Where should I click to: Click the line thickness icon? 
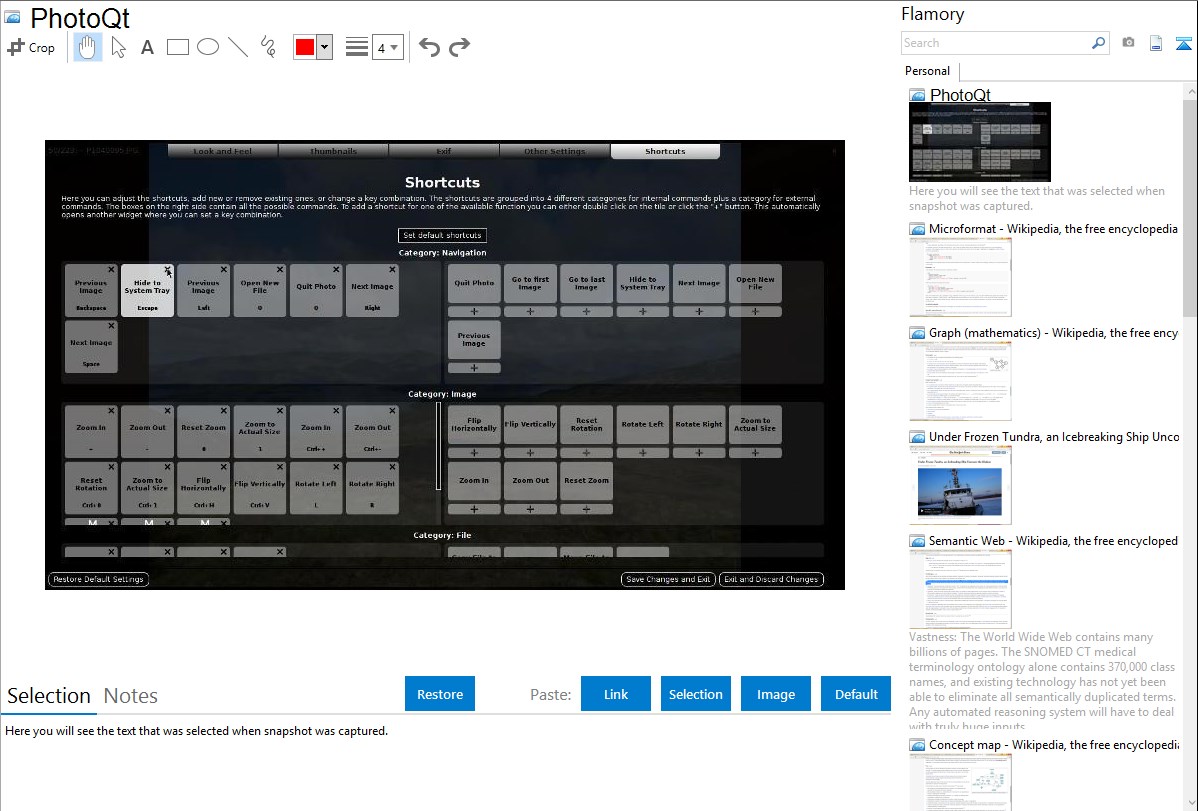pyautogui.click(x=357, y=47)
